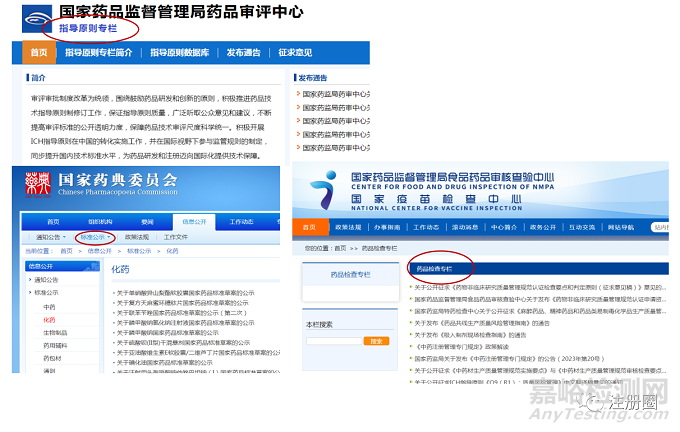Viewport: 680px width, 432px height.
Task: Click the 指导原则专栏 heading link
Action: 90,29
